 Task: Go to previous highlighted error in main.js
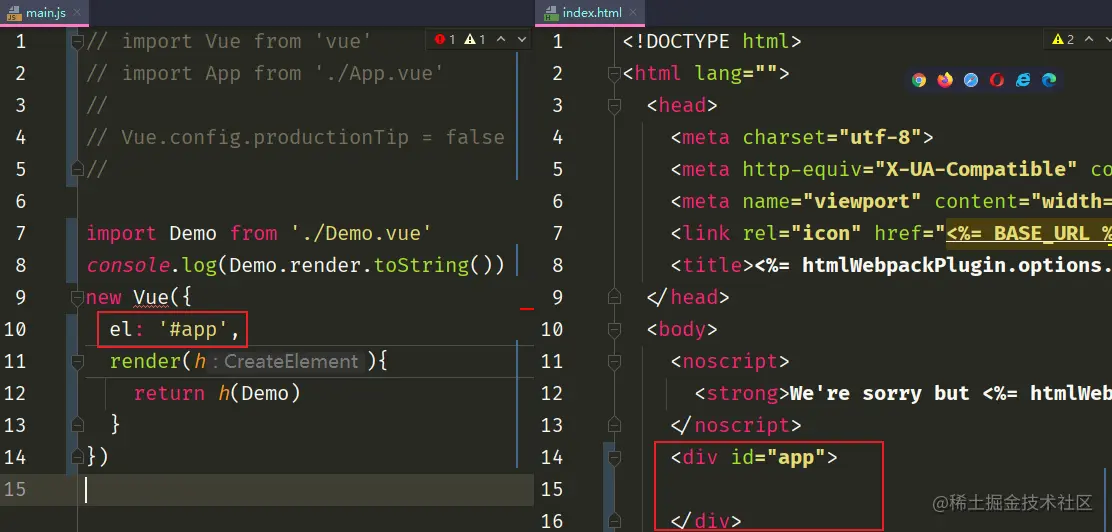(x=501, y=40)
